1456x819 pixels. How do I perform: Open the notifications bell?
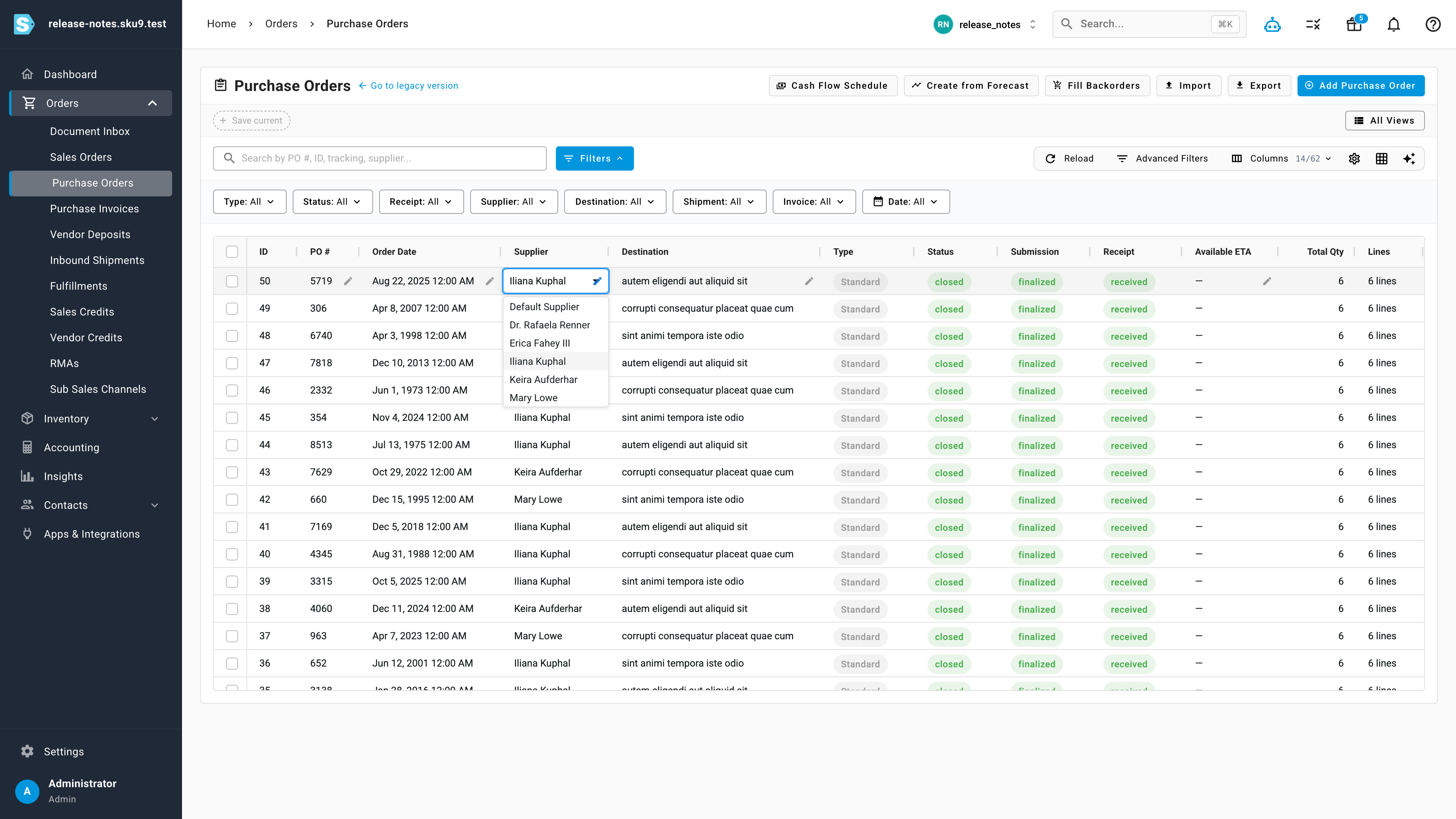tap(1394, 24)
